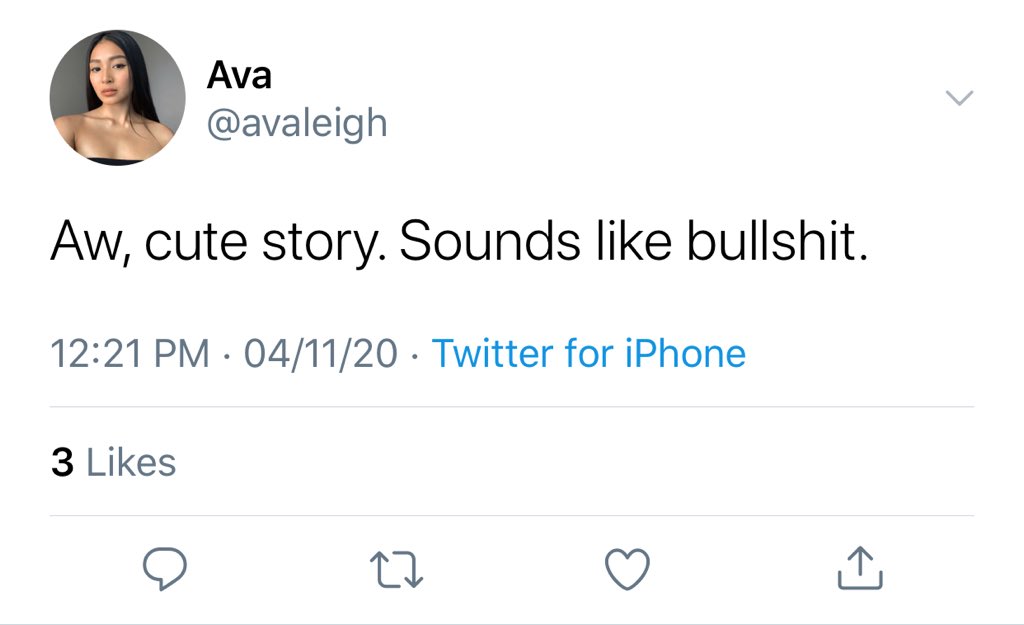The height and width of the screenshot is (625, 1024).
Task: Like the tweet with the heart icon
Action: 628,569
